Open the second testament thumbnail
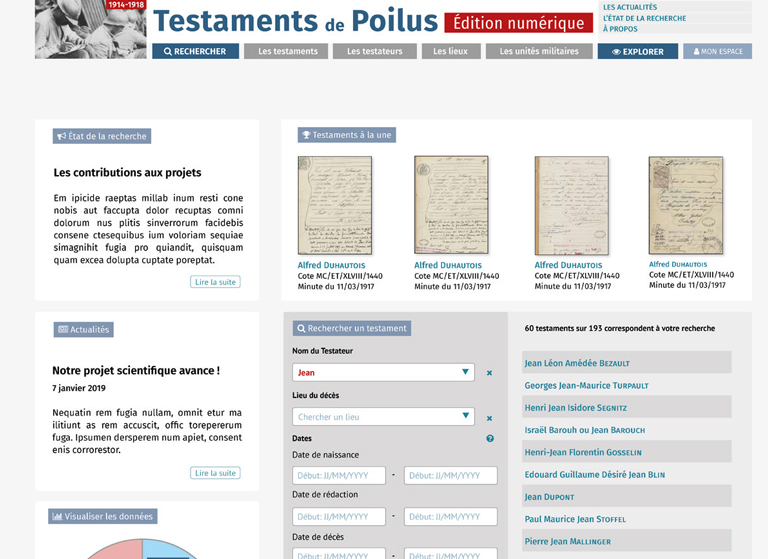Image resolution: width=768 pixels, height=559 pixels. (x=452, y=205)
